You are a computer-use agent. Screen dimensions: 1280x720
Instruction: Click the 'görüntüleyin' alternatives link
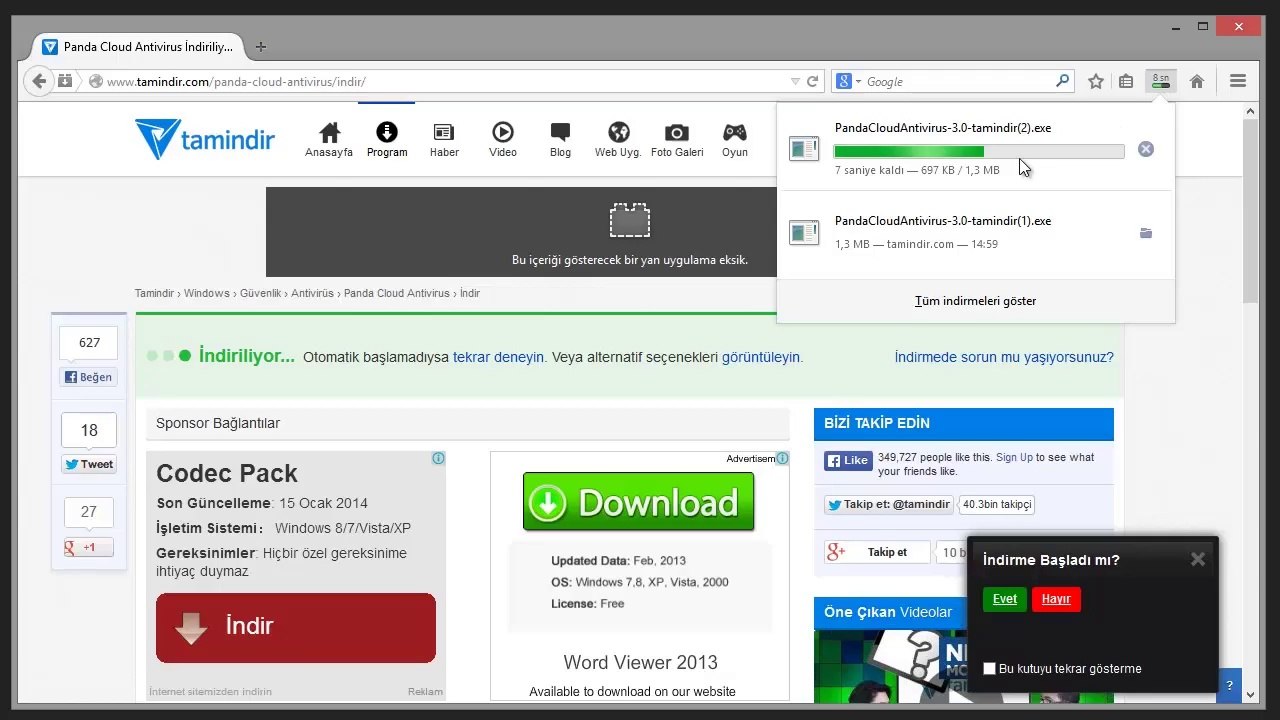pos(760,357)
